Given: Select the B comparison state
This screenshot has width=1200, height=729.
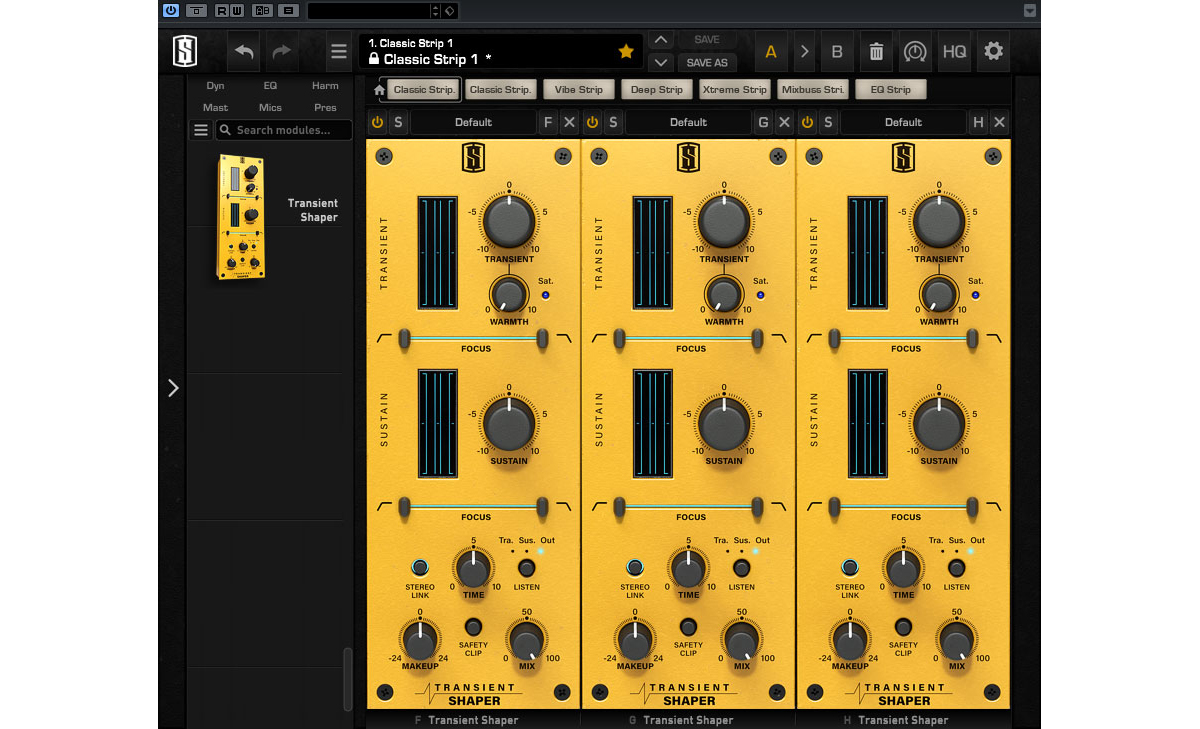Looking at the screenshot, I should [x=837, y=52].
